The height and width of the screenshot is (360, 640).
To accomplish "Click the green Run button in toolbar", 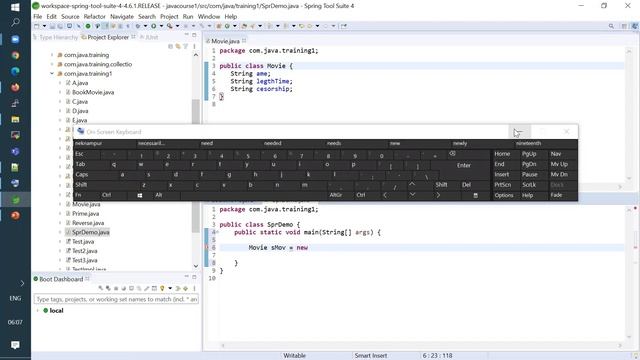I will pyautogui.click(x=153, y=26).
